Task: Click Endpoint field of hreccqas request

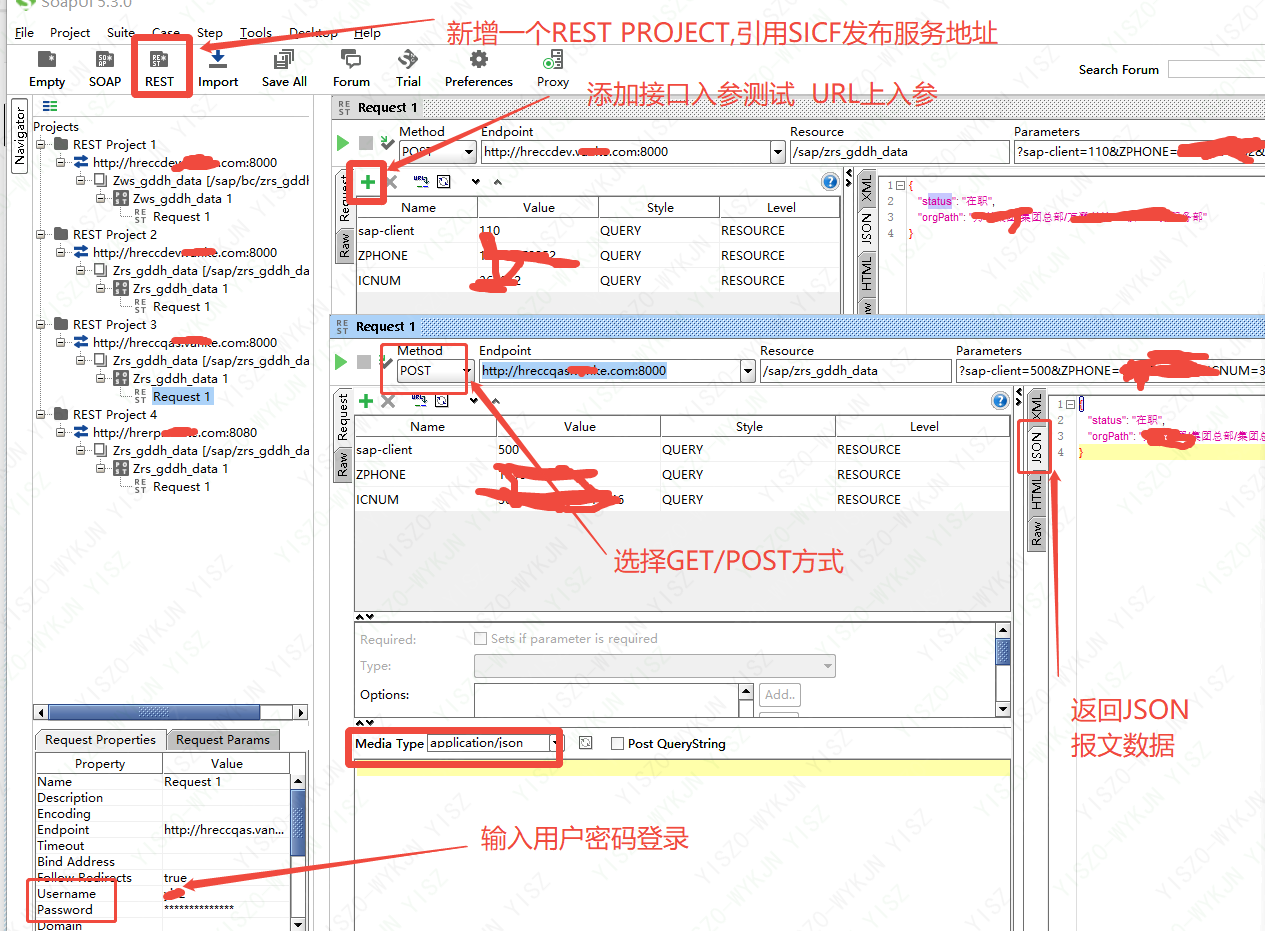Action: (x=609, y=370)
